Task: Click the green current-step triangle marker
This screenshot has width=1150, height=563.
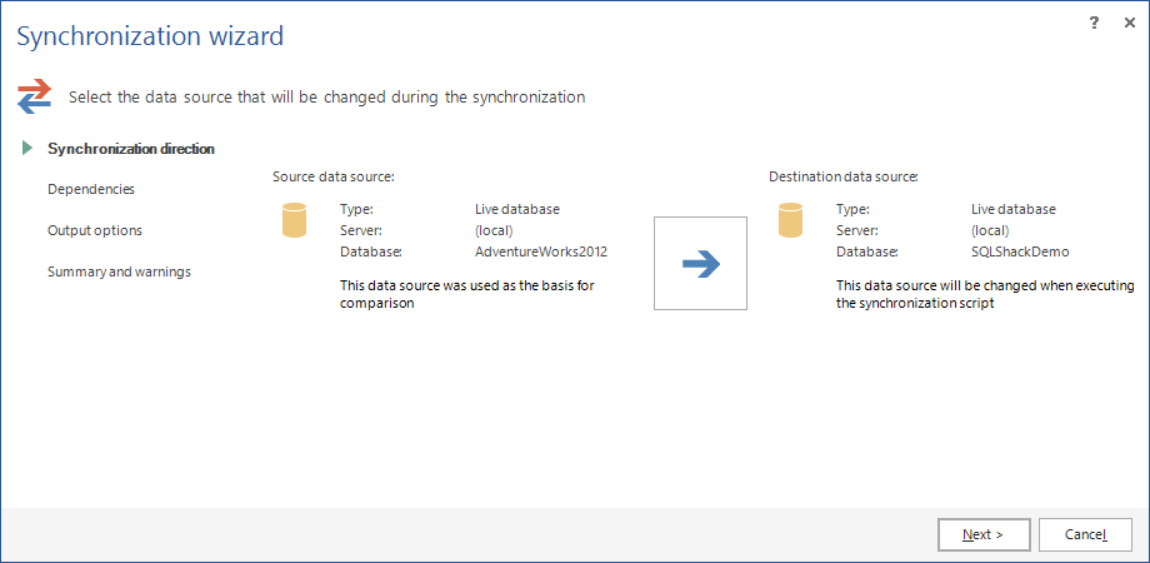Action: pyautogui.click(x=27, y=148)
